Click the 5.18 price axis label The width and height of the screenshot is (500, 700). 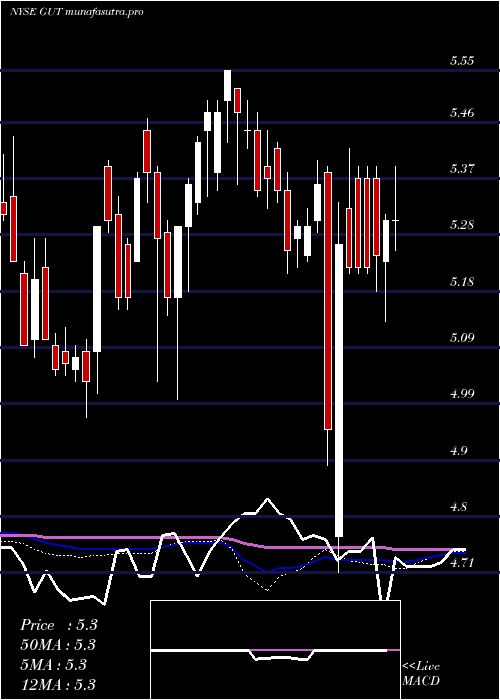[x=462, y=282]
